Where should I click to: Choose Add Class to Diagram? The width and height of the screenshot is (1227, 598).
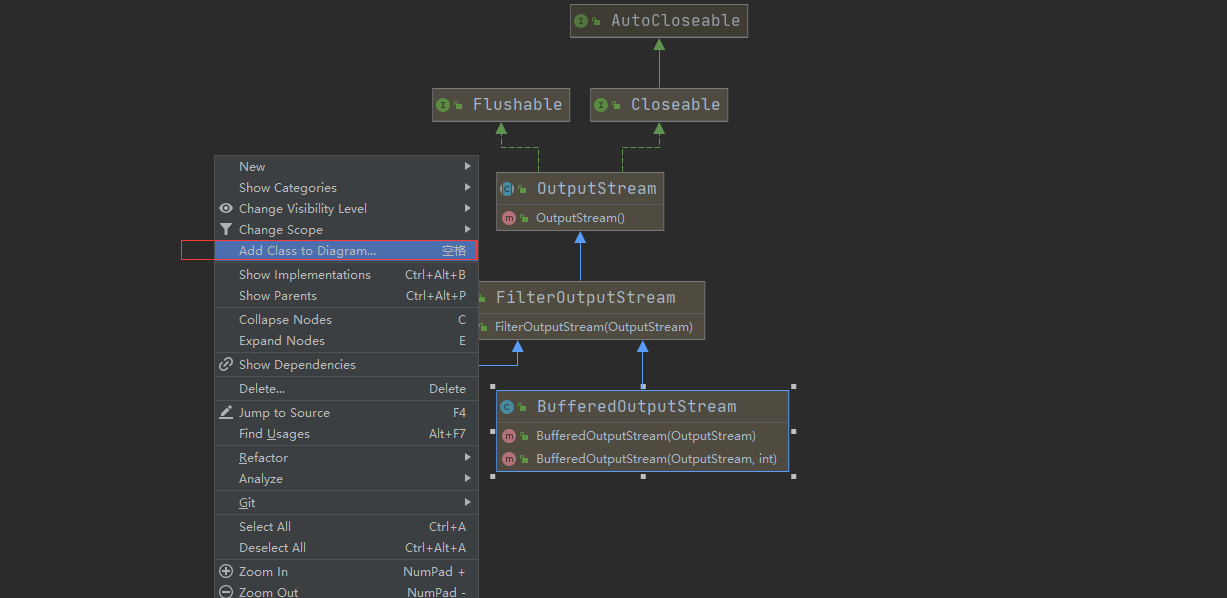point(346,251)
